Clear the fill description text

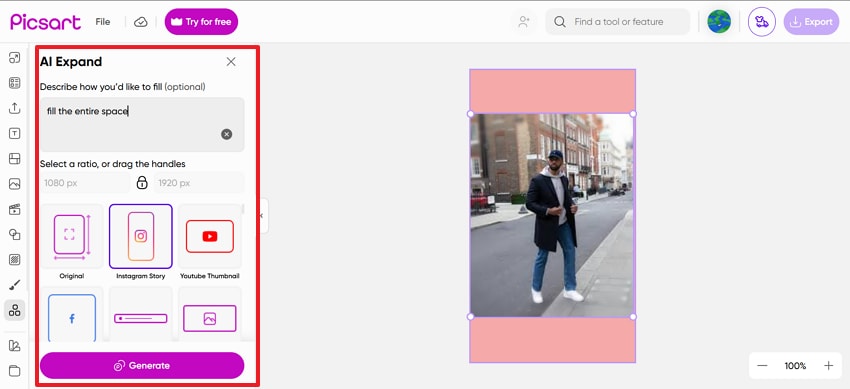pyautogui.click(x=227, y=134)
